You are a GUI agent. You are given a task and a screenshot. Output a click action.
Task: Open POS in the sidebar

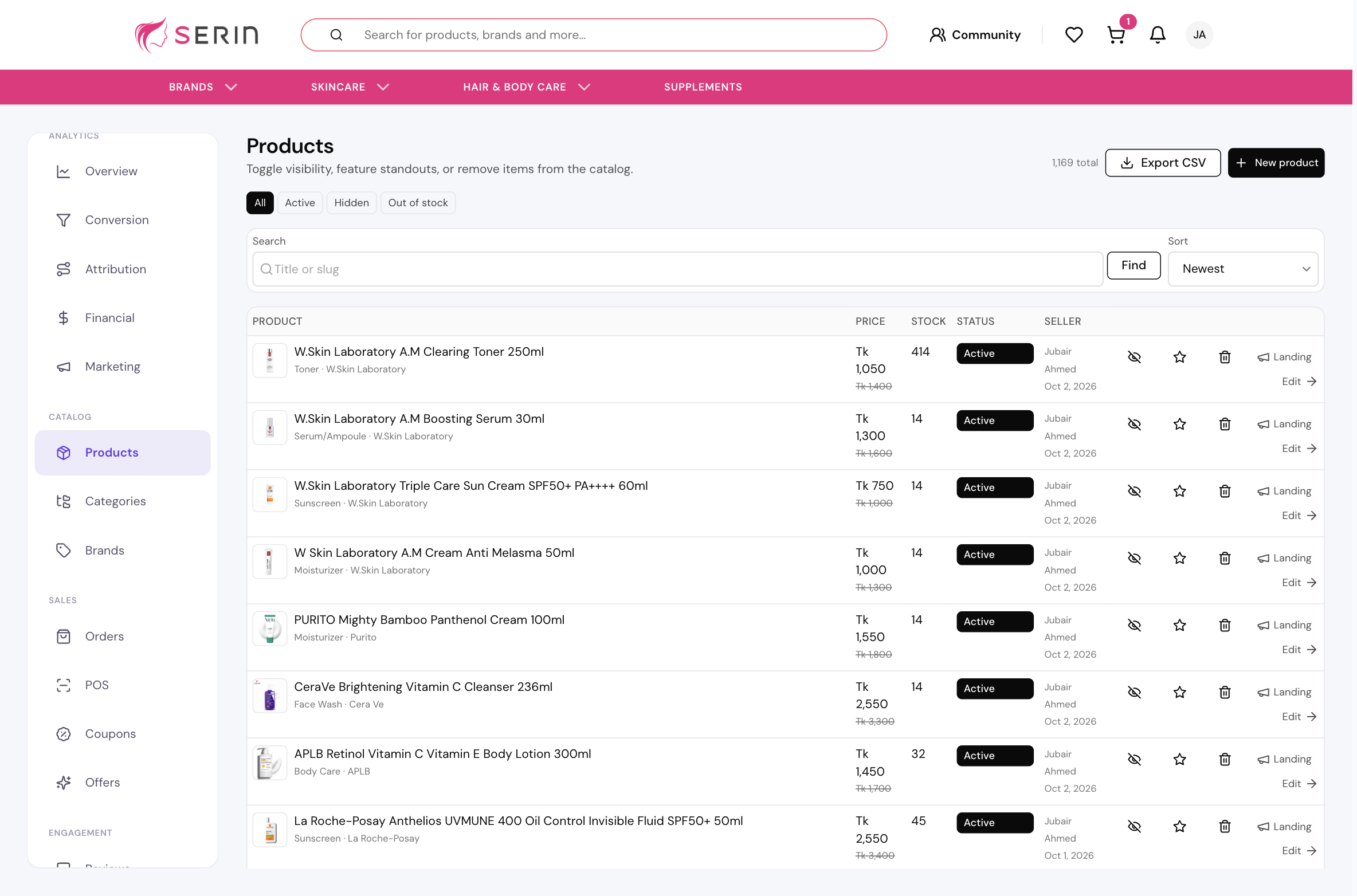[123, 685]
